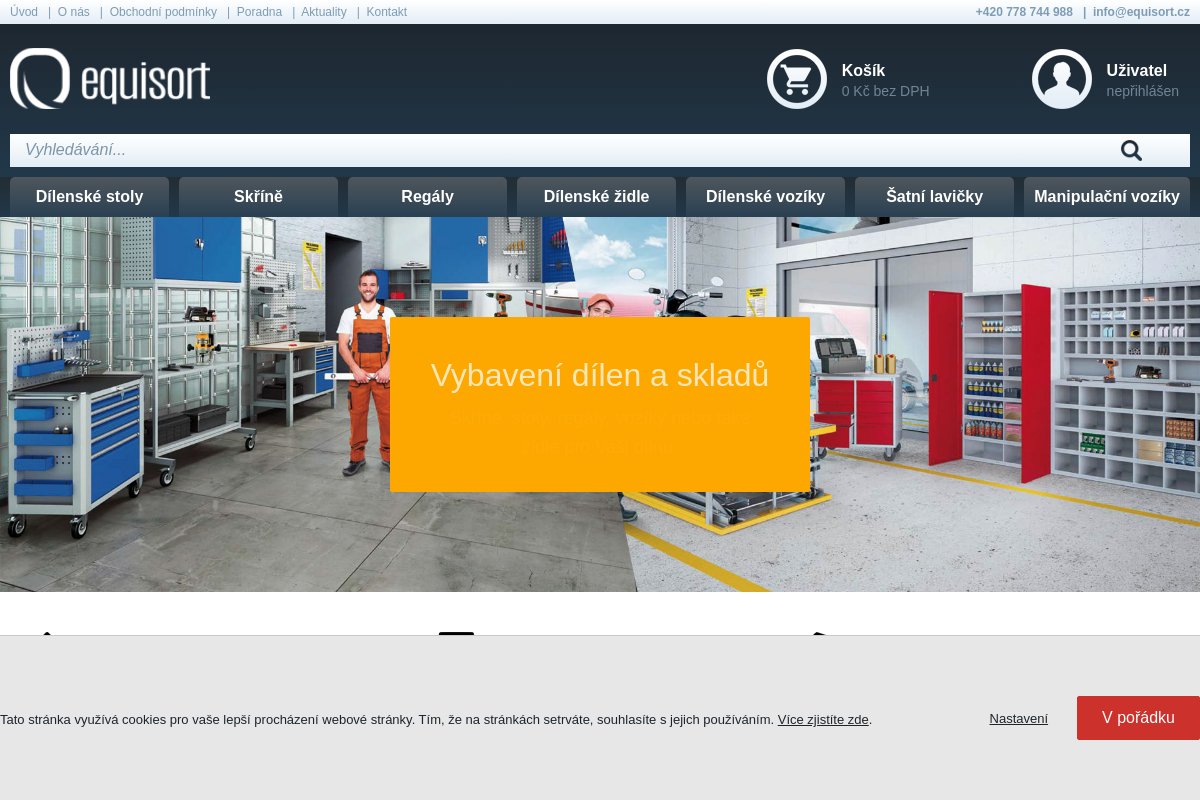Open the O nás page link
The width and height of the screenshot is (1200, 800).
pos(73,12)
